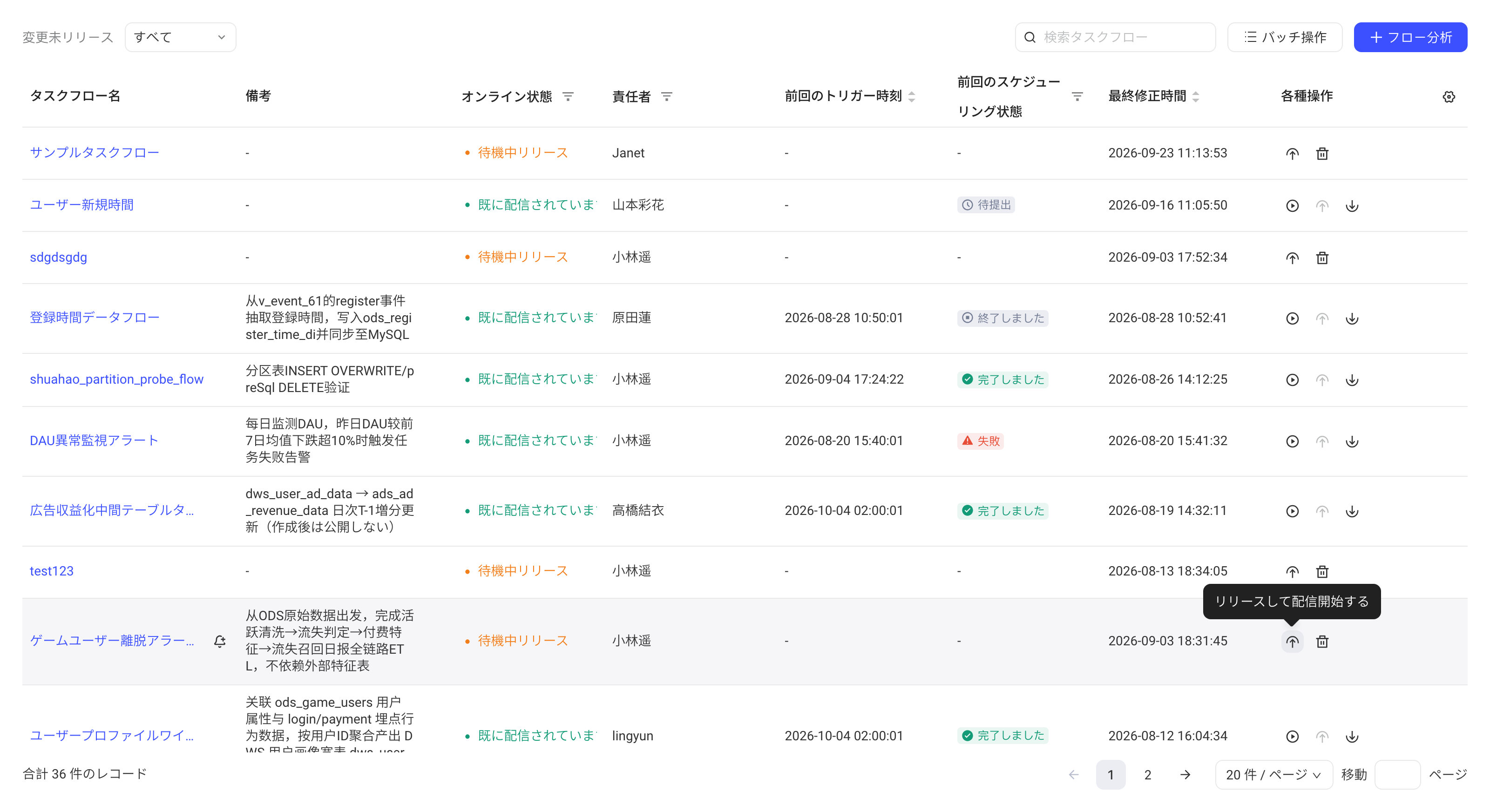Click the alert bell icon beside ゲームユーザー離脱アラー
The width and height of the screenshot is (1490, 812).
(x=220, y=641)
